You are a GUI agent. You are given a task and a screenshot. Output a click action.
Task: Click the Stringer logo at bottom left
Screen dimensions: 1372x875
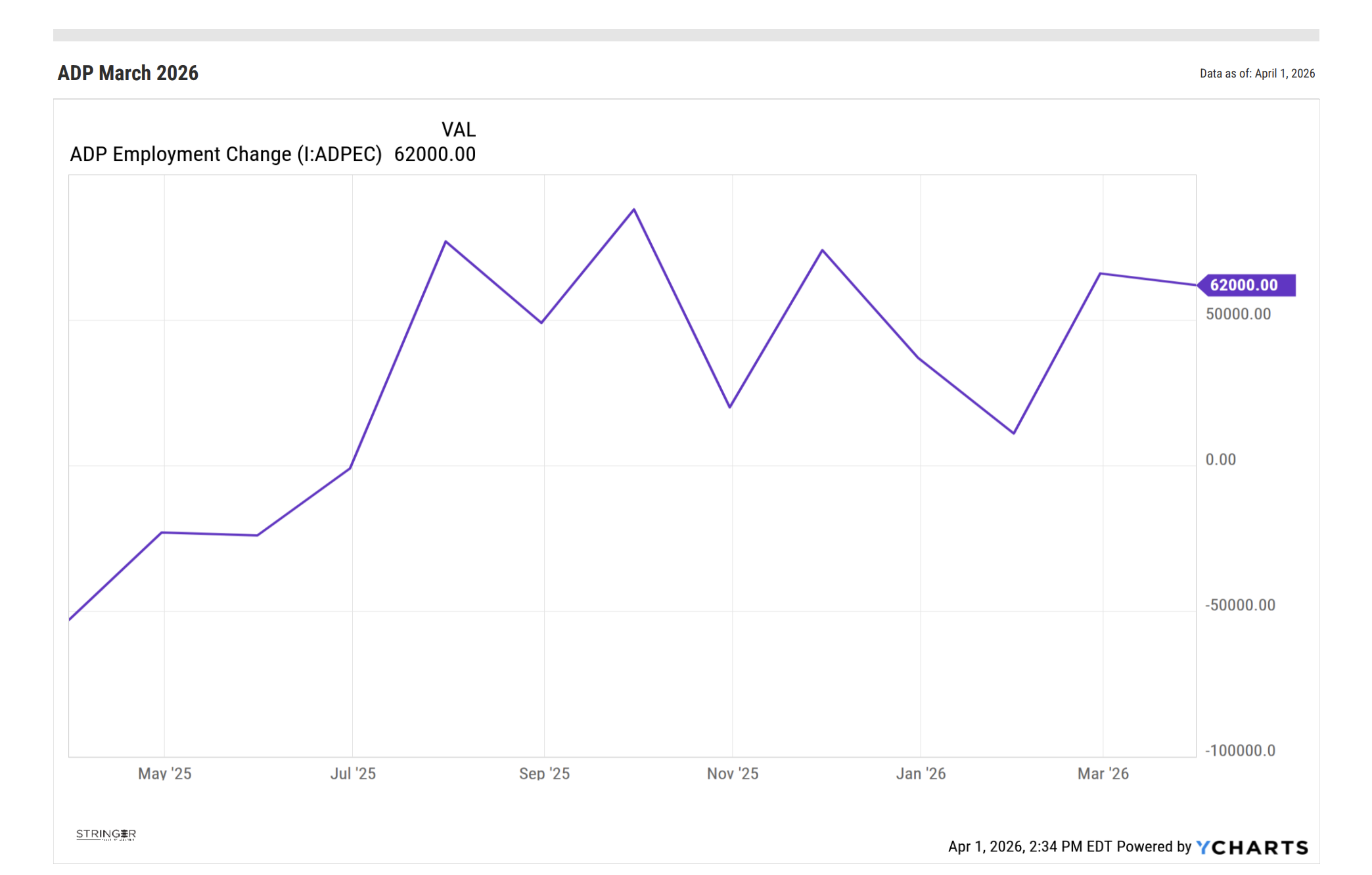[x=106, y=834]
